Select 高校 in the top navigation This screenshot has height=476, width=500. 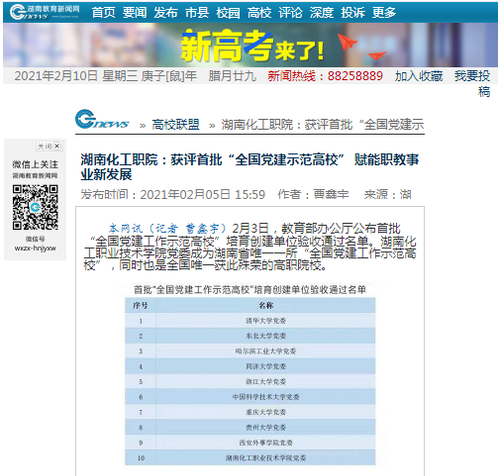click(x=259, y=13)
